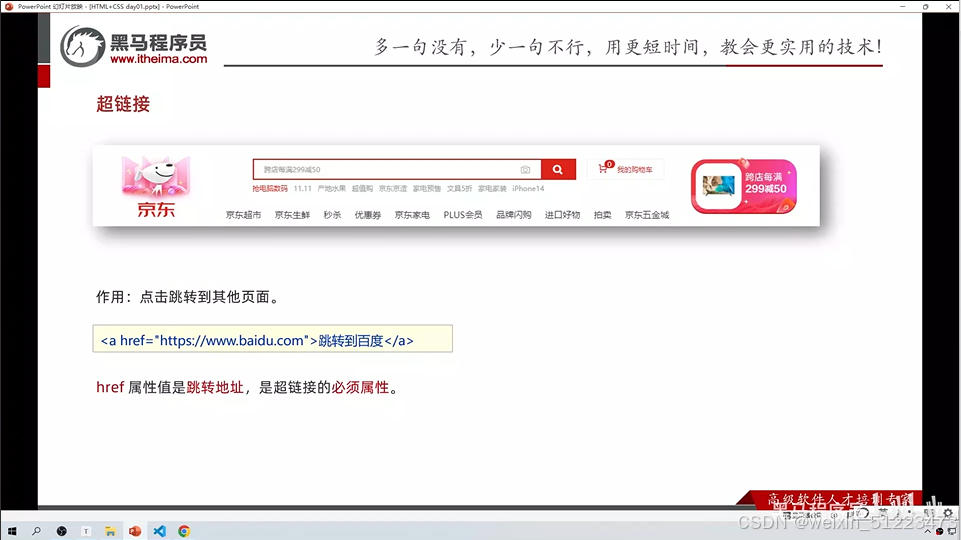
Task: Click the www.itheima.com URL text
Action: [x=159, y=59]
